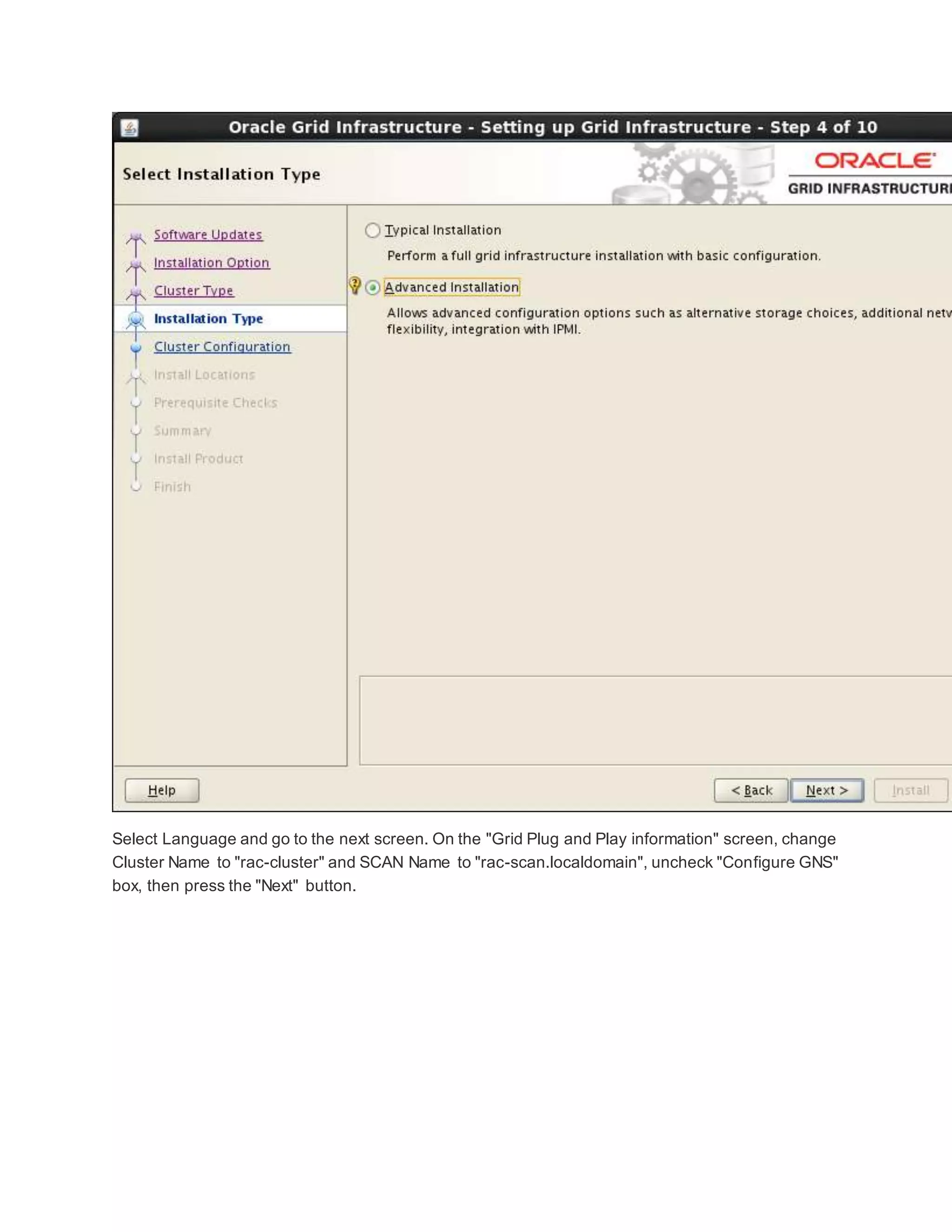Viewport: 952px width, 1232px height.
Task: Jump to the Cluster Configuration step
Action: (222, 347)
